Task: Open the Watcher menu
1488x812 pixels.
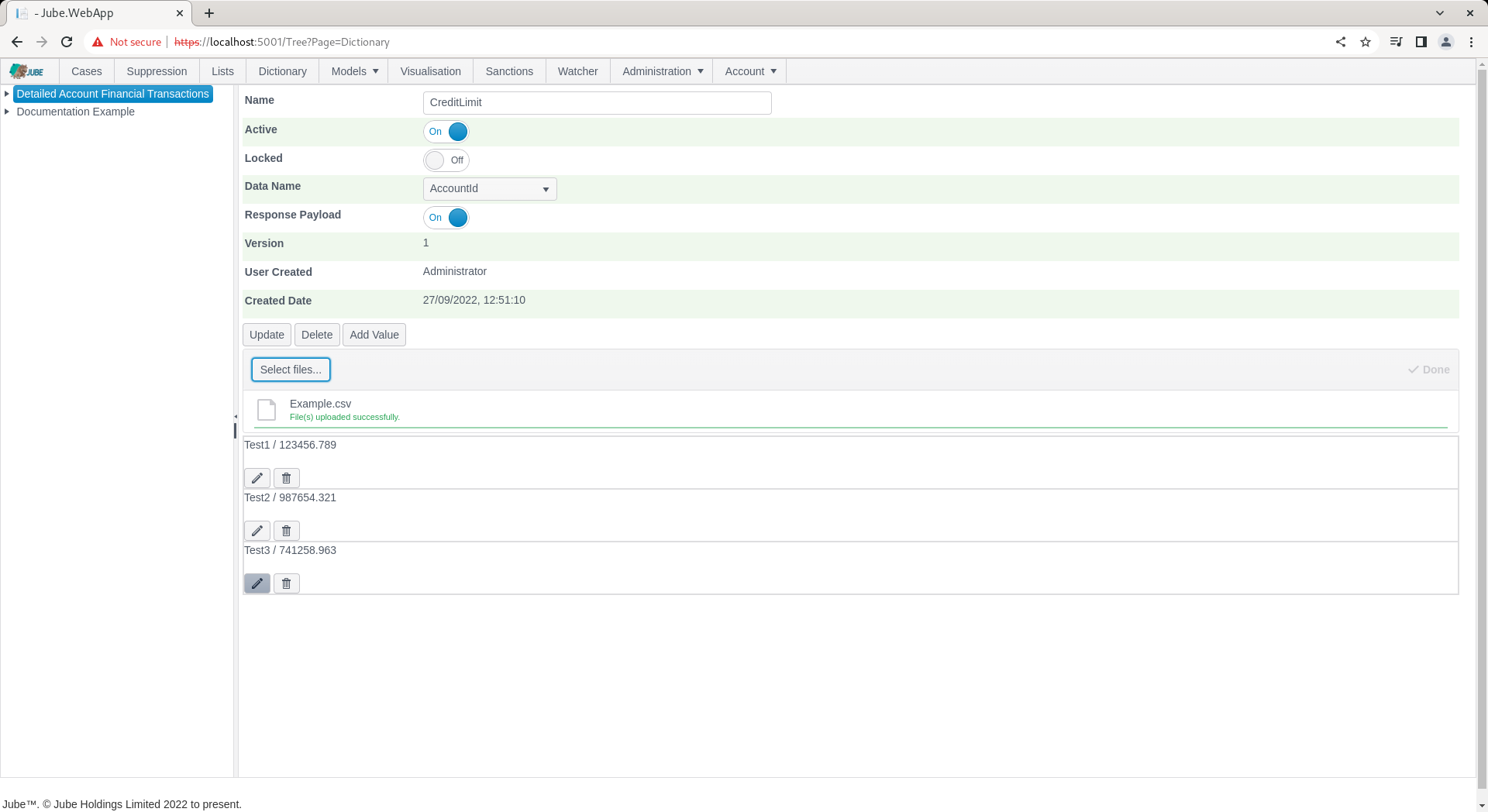Action: [x=578, y=71]
